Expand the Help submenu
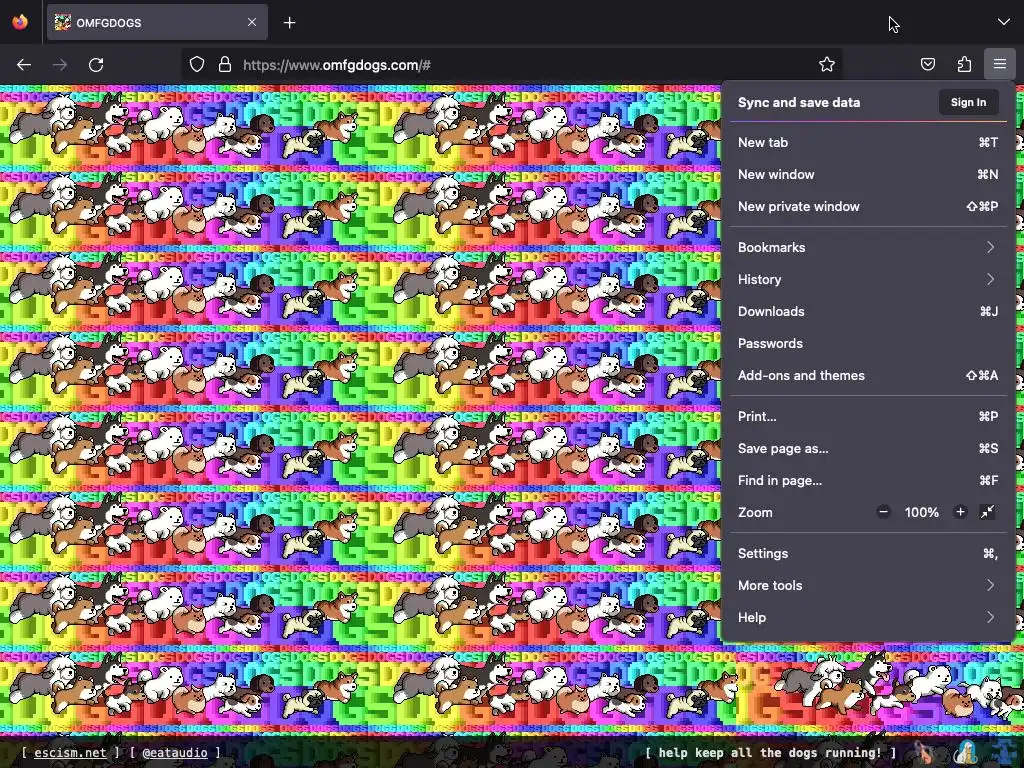 click(868, 618)
